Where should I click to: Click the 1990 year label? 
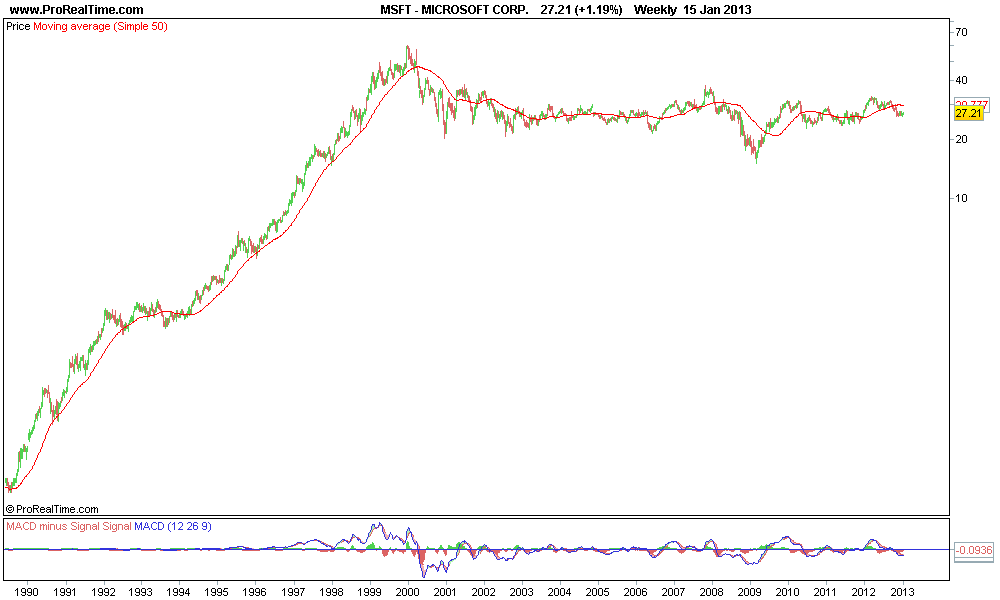tap(26, 592)
